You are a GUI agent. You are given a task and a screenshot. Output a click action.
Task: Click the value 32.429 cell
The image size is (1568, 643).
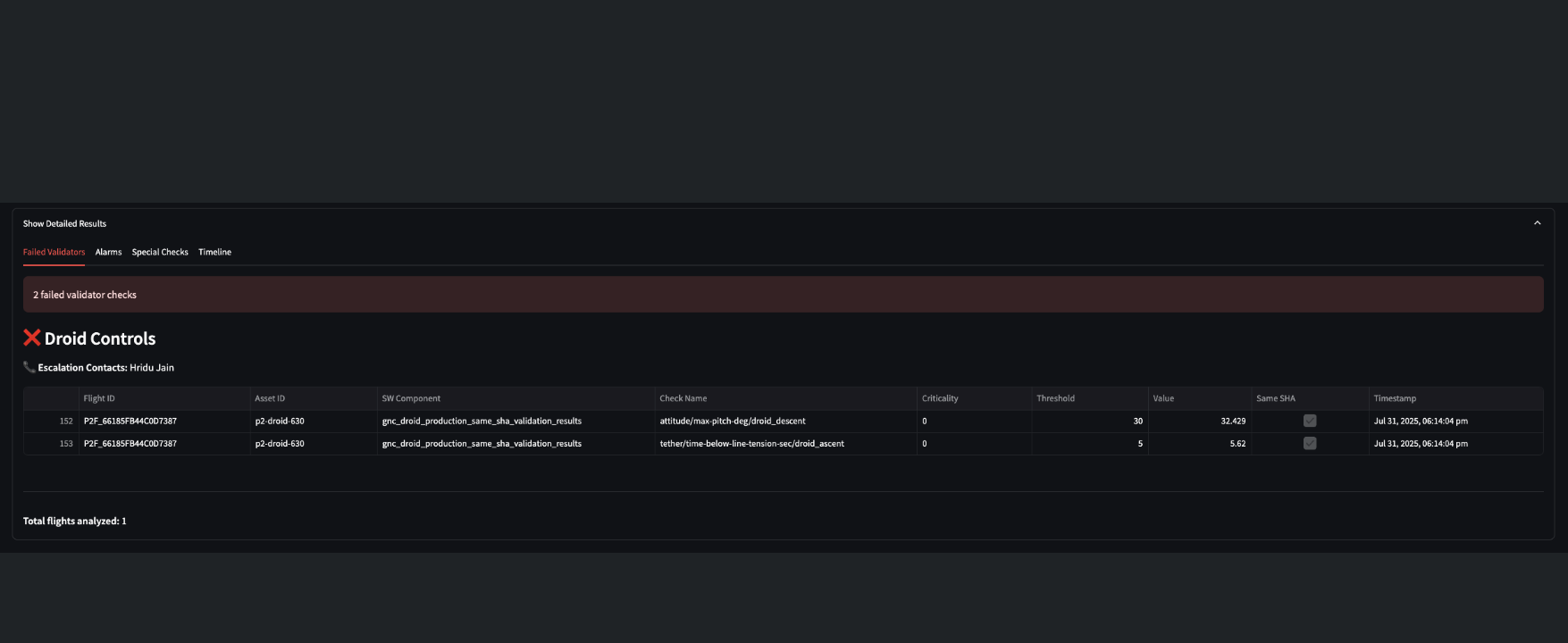(1200, 421)
